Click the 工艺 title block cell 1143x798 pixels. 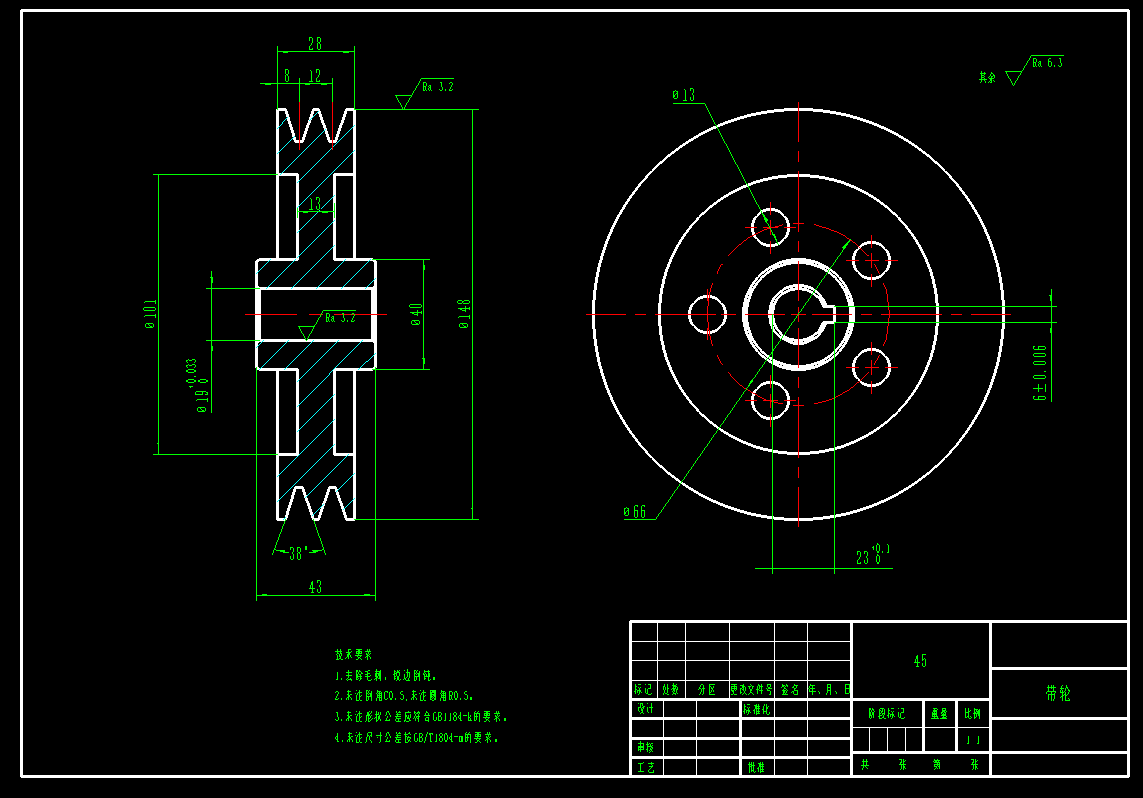coord(646,767)
